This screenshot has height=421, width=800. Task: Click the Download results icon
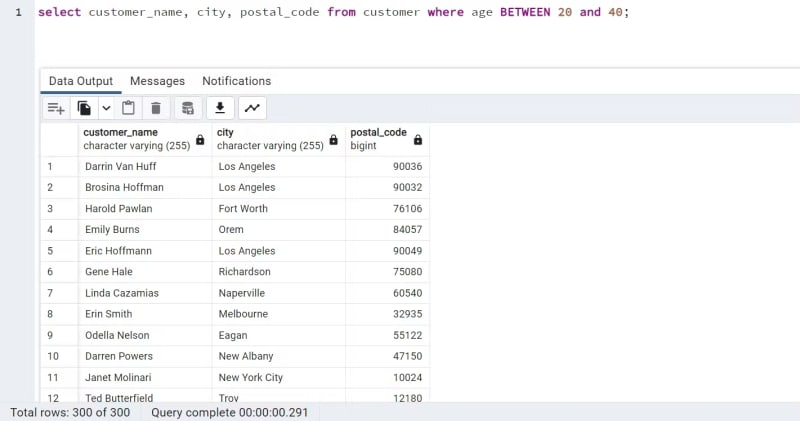tap(220, 108)
